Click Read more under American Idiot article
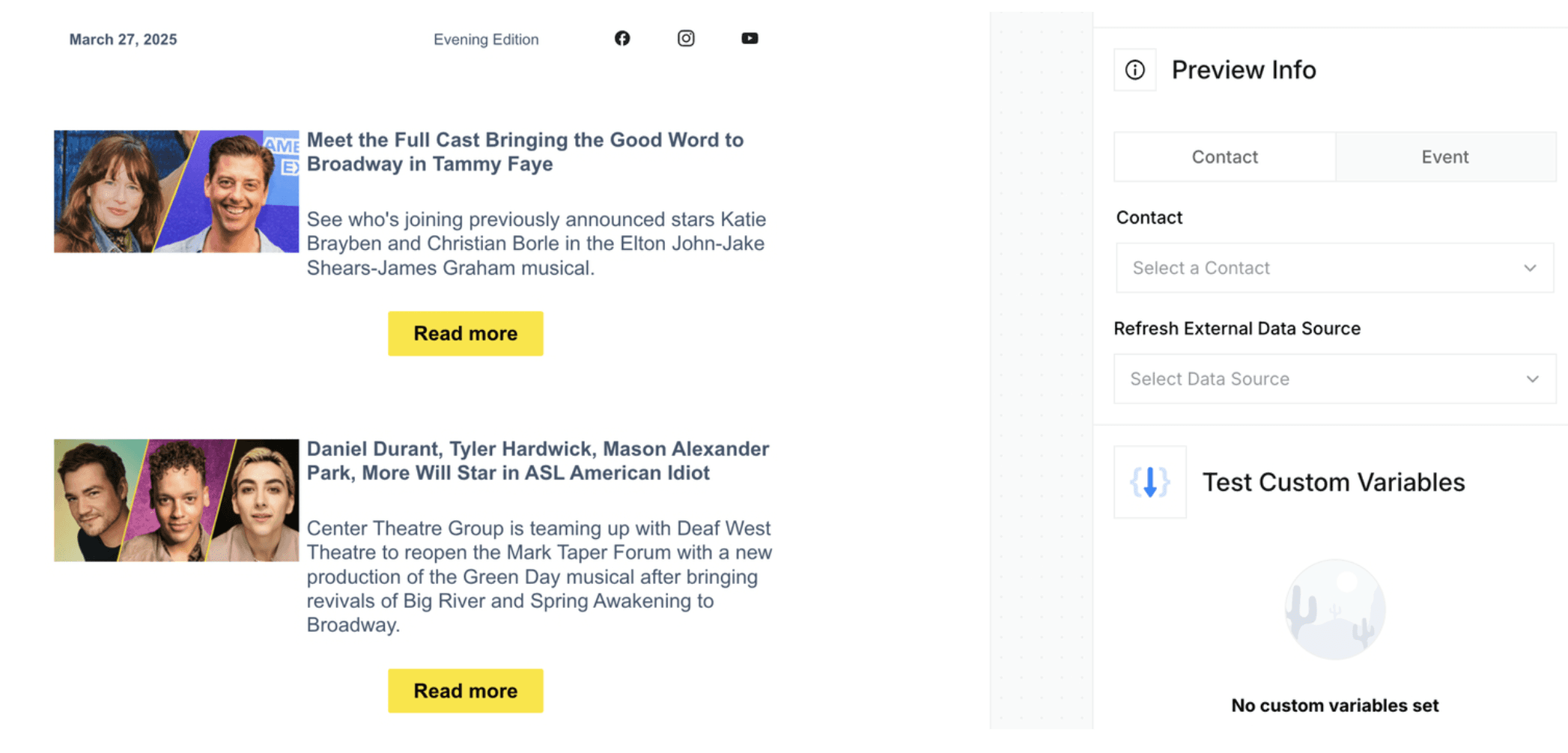Viewport: 1568px width, 753px height. click(x=466, y=691)
